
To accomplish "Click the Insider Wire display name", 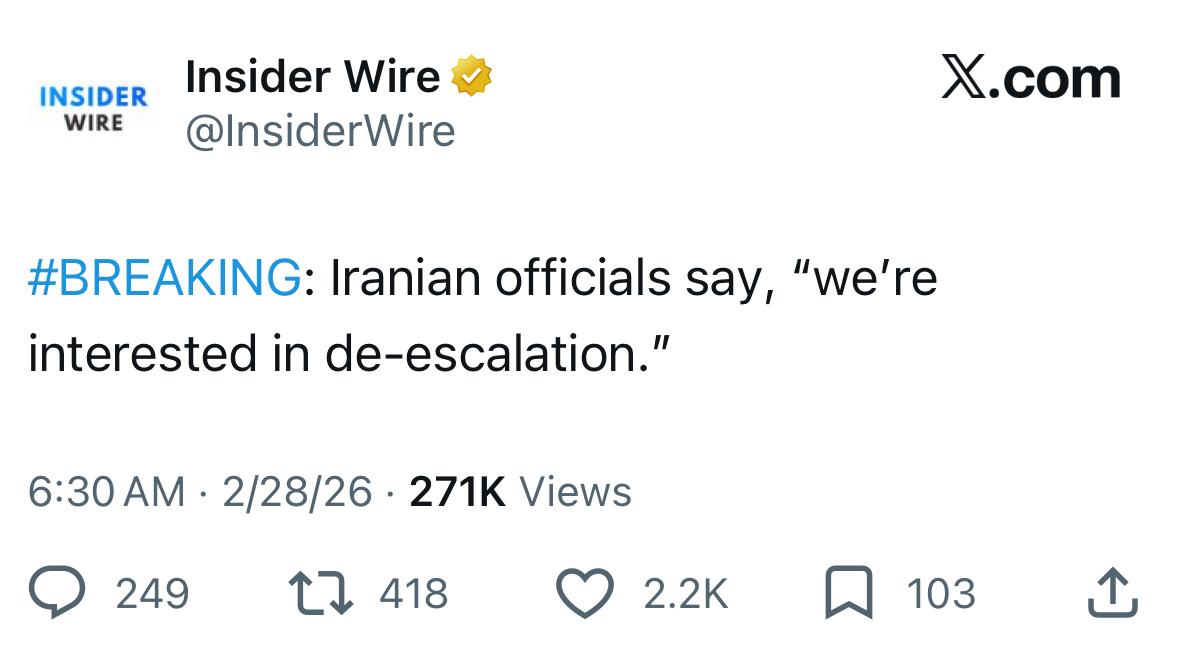I will click(x=312, y=78).
